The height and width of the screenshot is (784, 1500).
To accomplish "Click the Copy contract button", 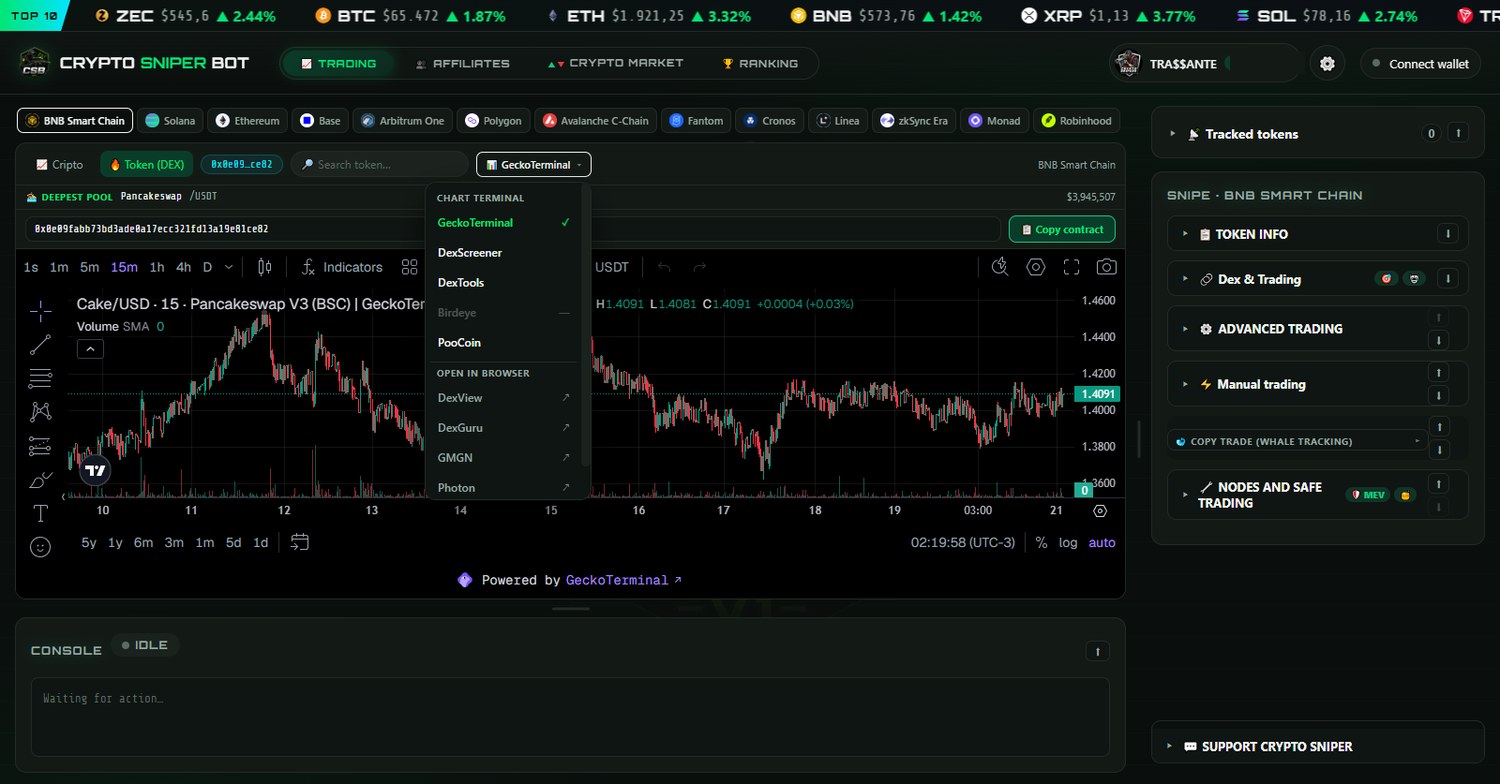I will pos(1062,229).
